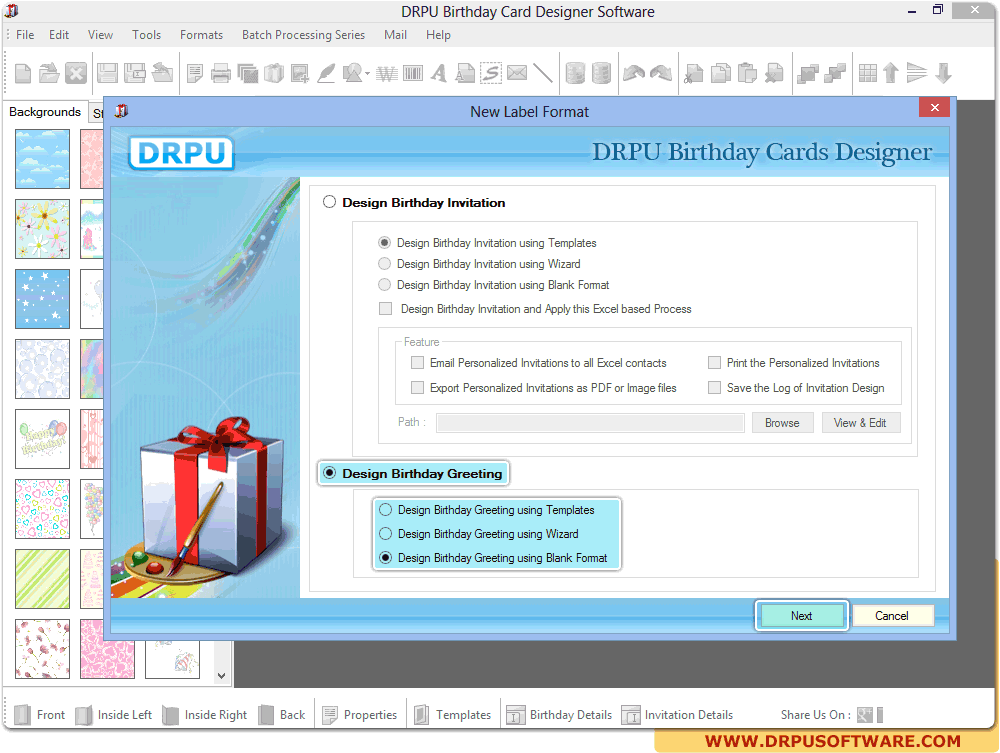Click the Move down arrow icon
Viewport: 1000px width, 753px height.
944,73
